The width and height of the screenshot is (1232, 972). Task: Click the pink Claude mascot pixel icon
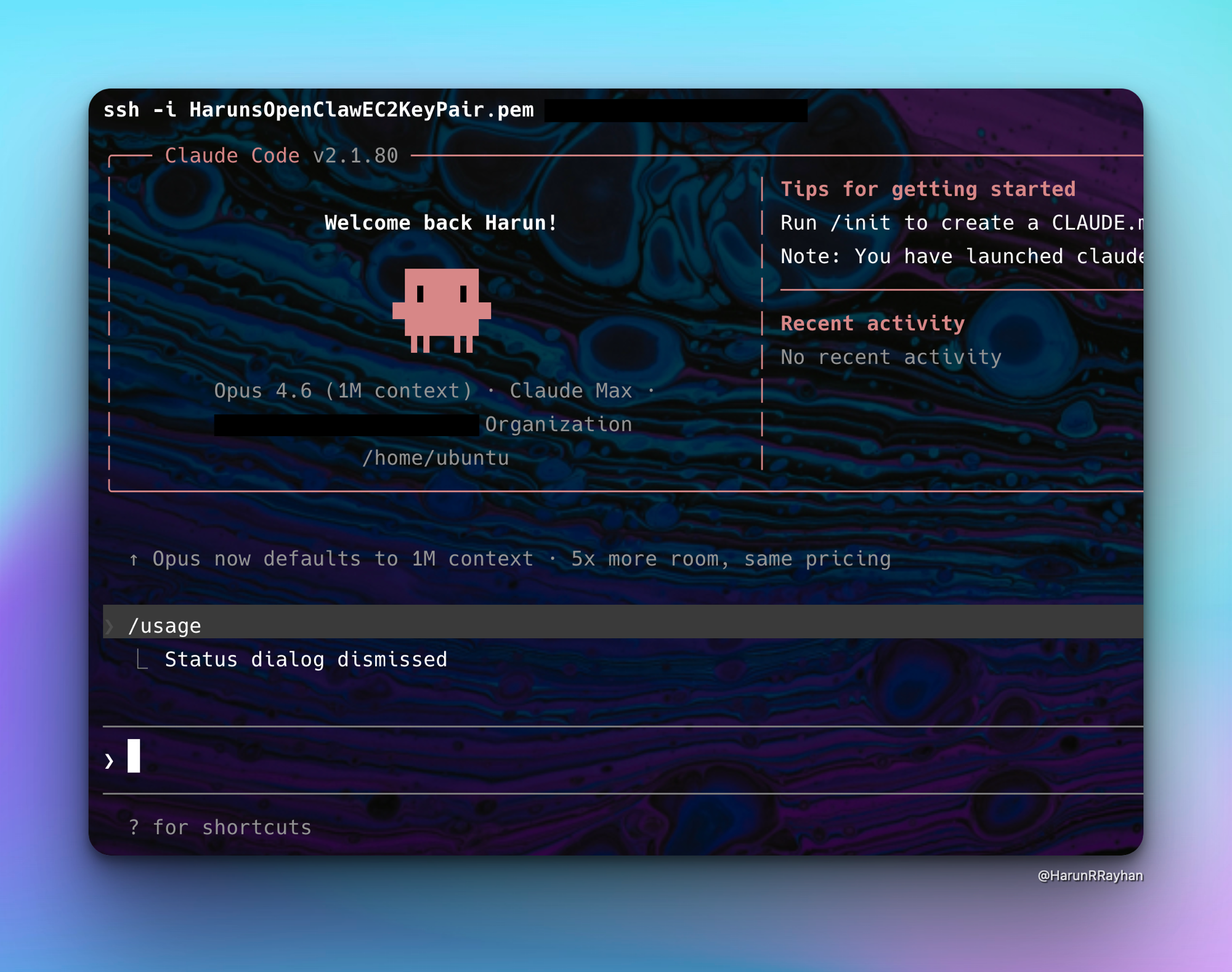pyautogui.click(x=442, y=310)
